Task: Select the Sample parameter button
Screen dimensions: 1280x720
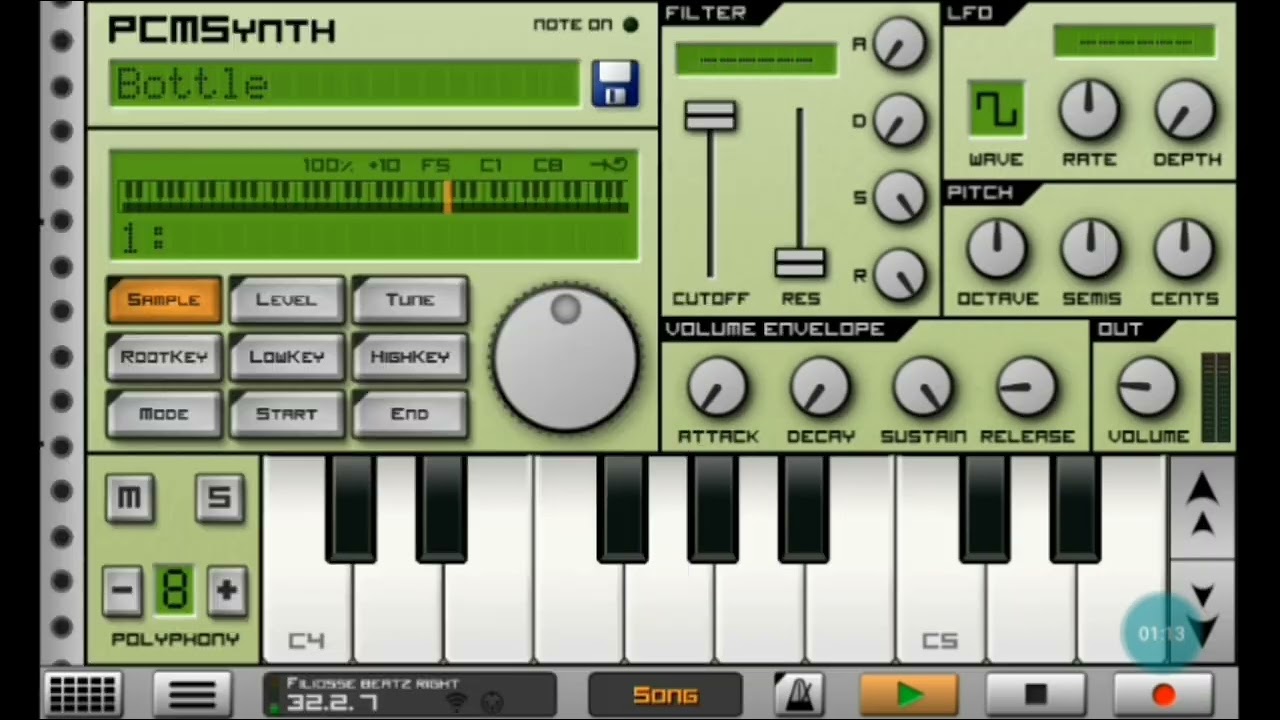Action: tap(164, 300)
